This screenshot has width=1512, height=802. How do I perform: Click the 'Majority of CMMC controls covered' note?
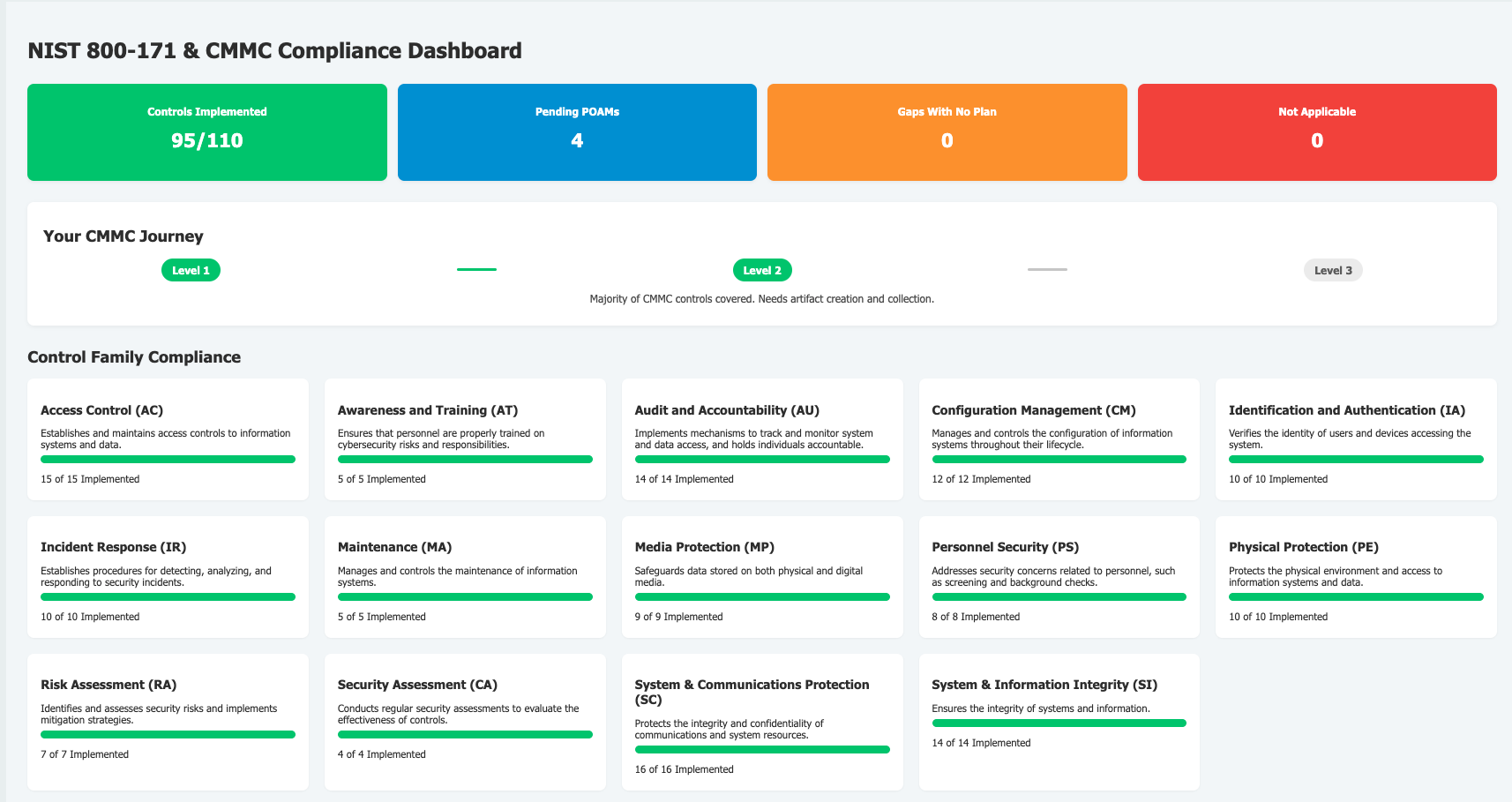pos(762,299)
